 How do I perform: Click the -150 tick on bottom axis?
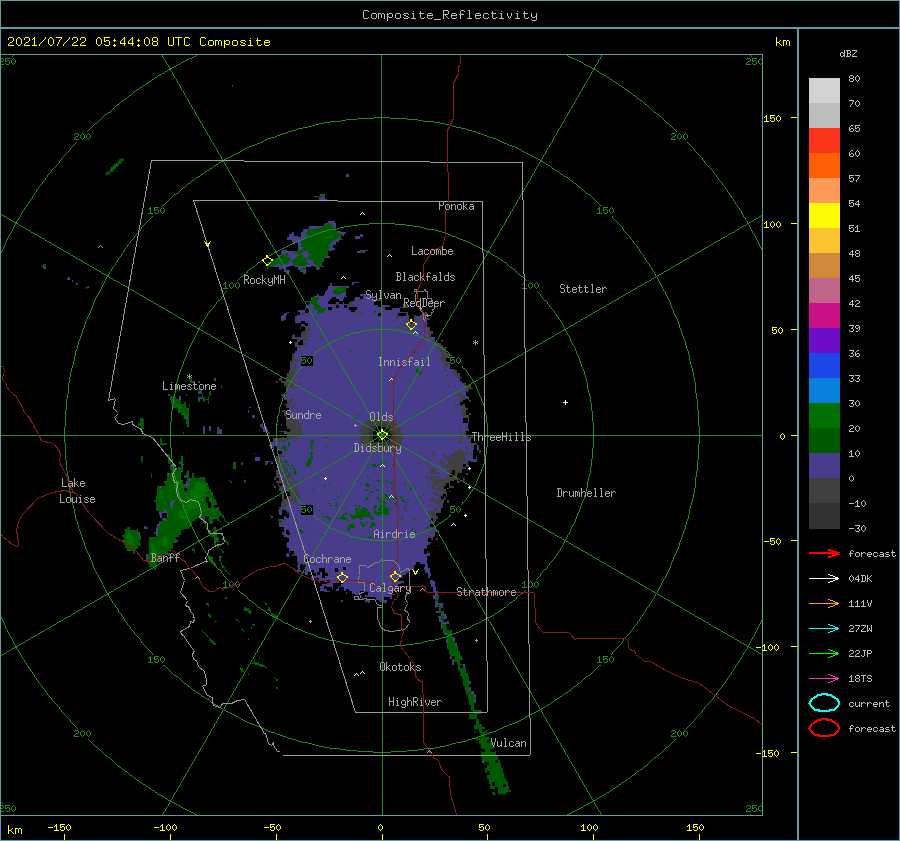(x=60, y=827)
